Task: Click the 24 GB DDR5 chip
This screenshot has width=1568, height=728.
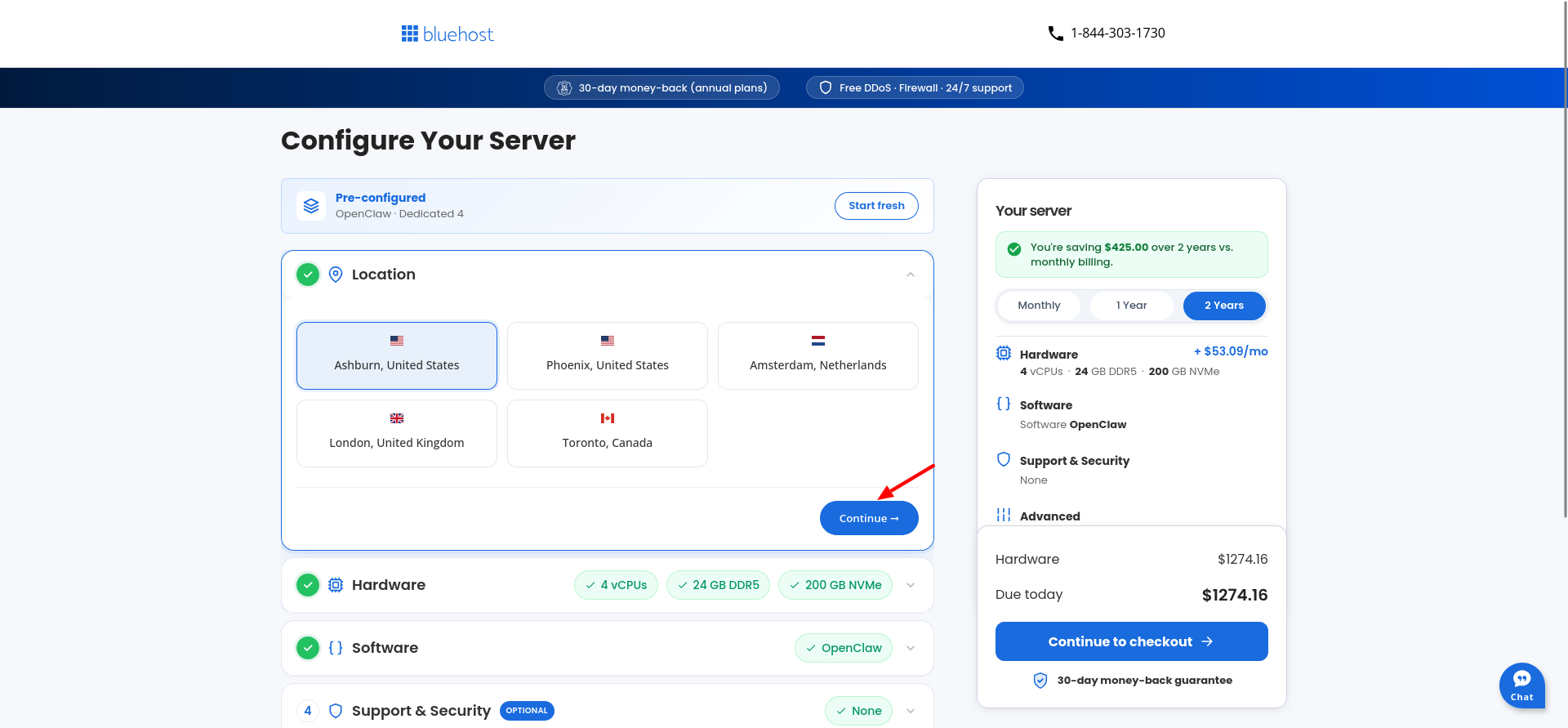Action: coord(718,585)
